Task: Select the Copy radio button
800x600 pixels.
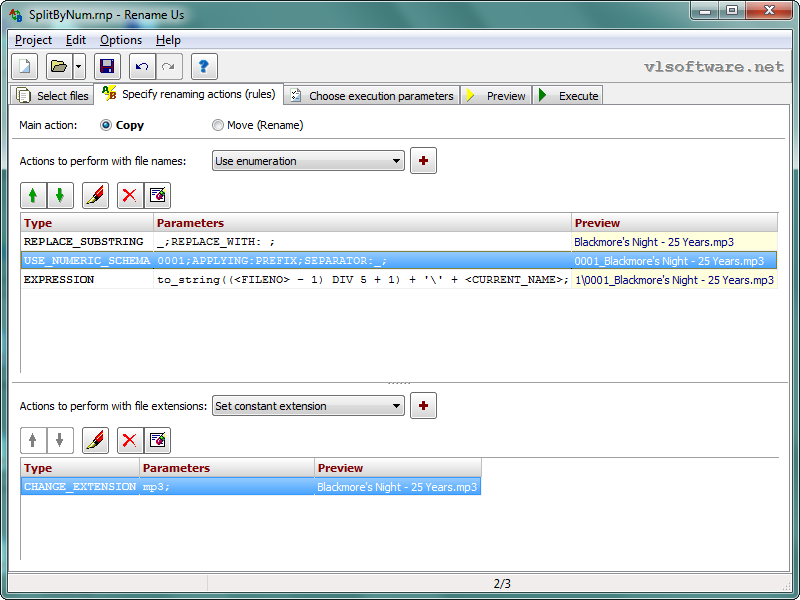Action: (107, 125)
